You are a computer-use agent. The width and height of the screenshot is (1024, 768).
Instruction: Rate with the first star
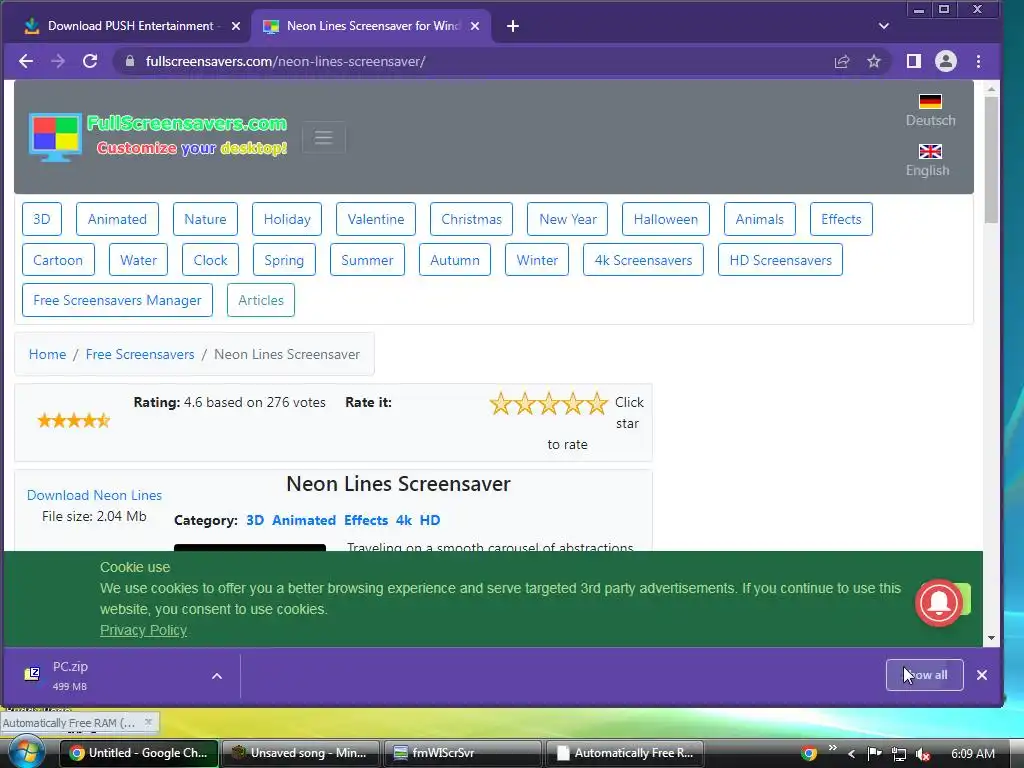point(501,404)
